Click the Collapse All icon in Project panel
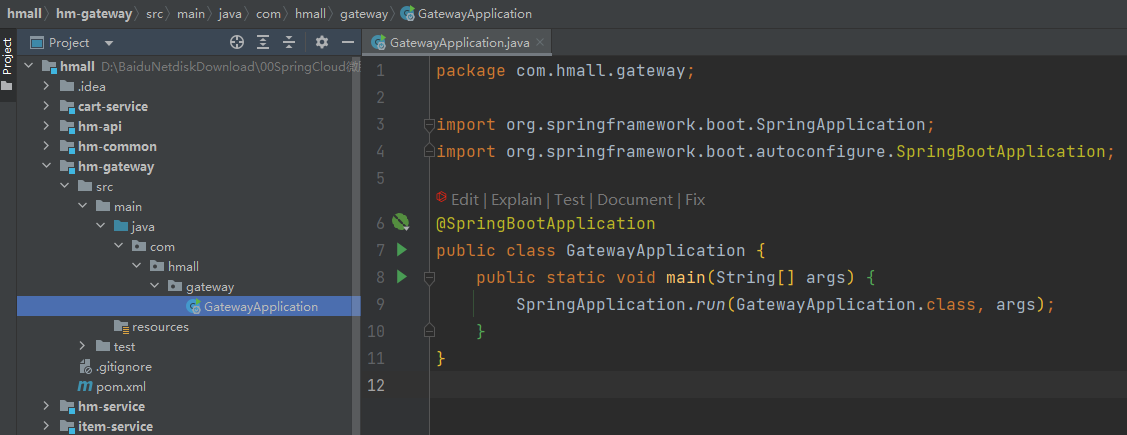The height and width of the screenshot is (435, 1127). pos(289,42)
